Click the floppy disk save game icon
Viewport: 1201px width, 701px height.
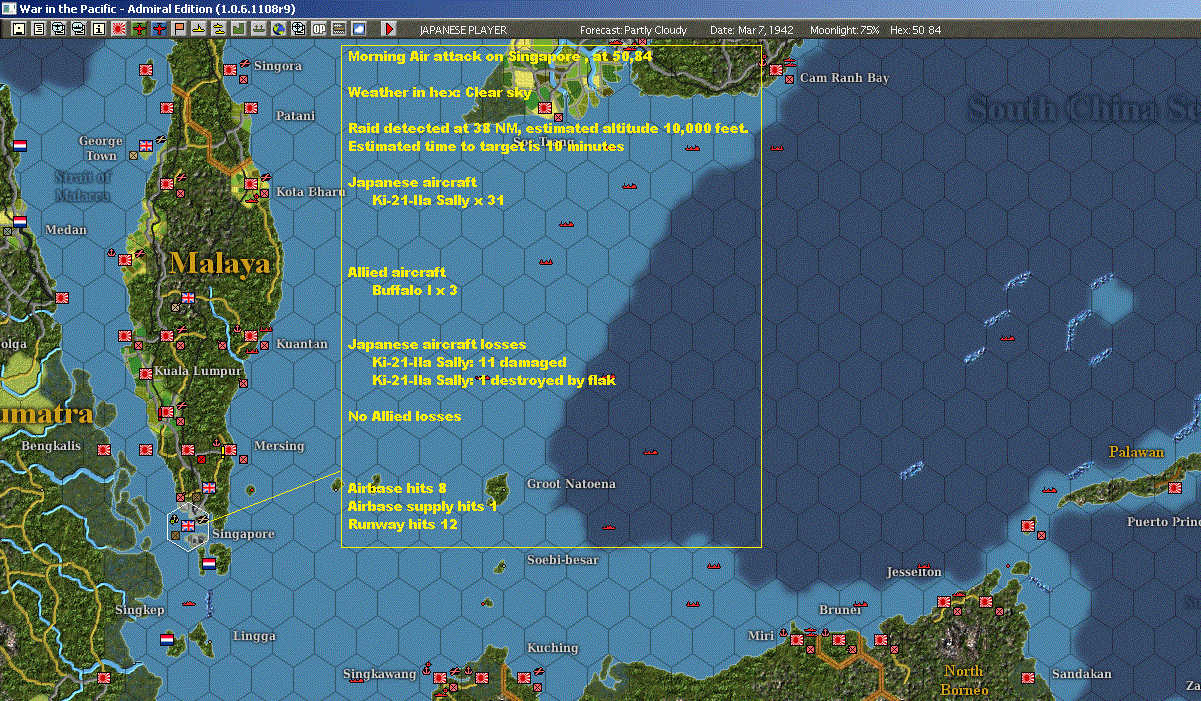[18, 30]
